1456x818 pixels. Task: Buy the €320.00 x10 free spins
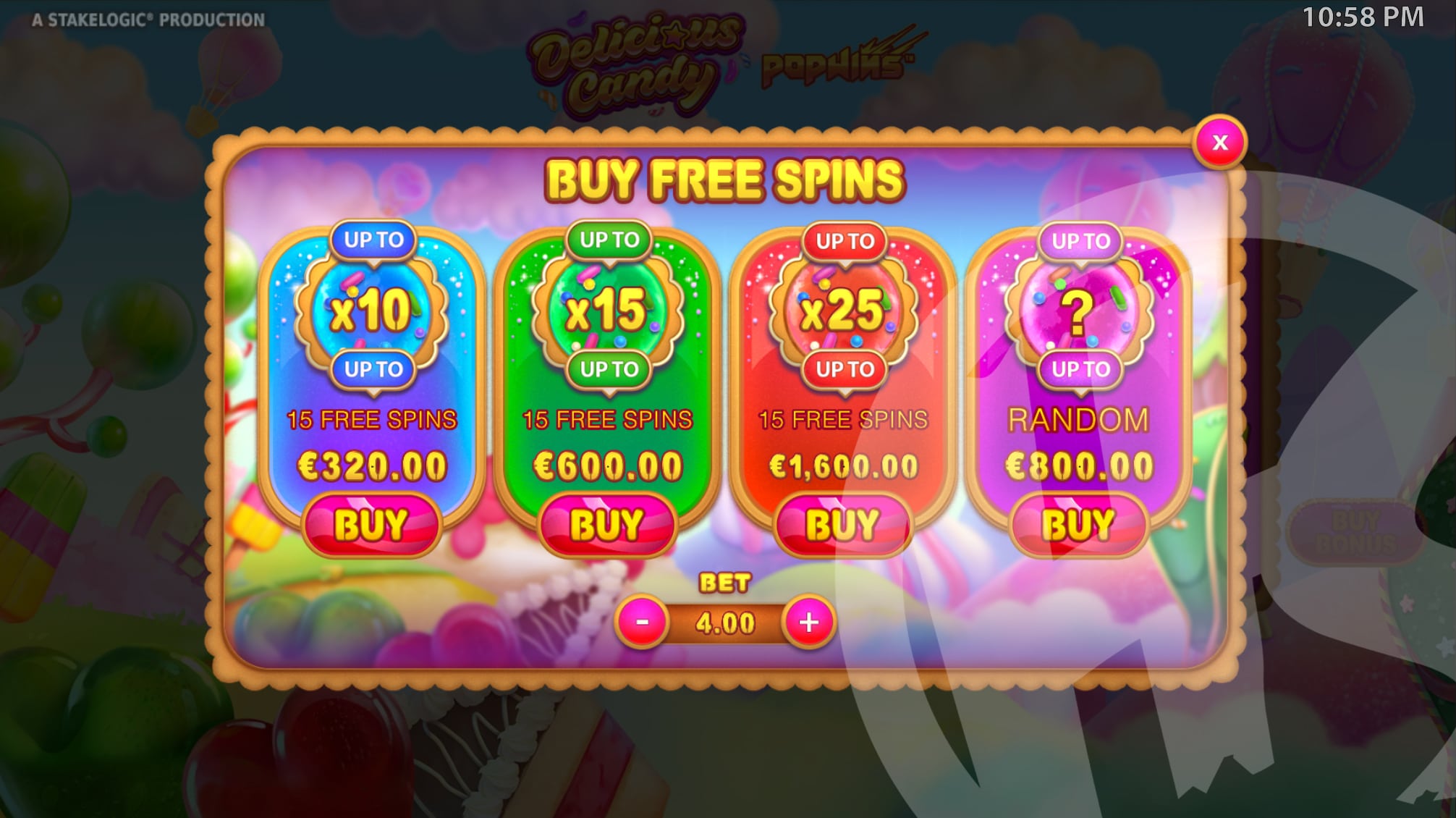pyautogui.click(x=371, y=525)
